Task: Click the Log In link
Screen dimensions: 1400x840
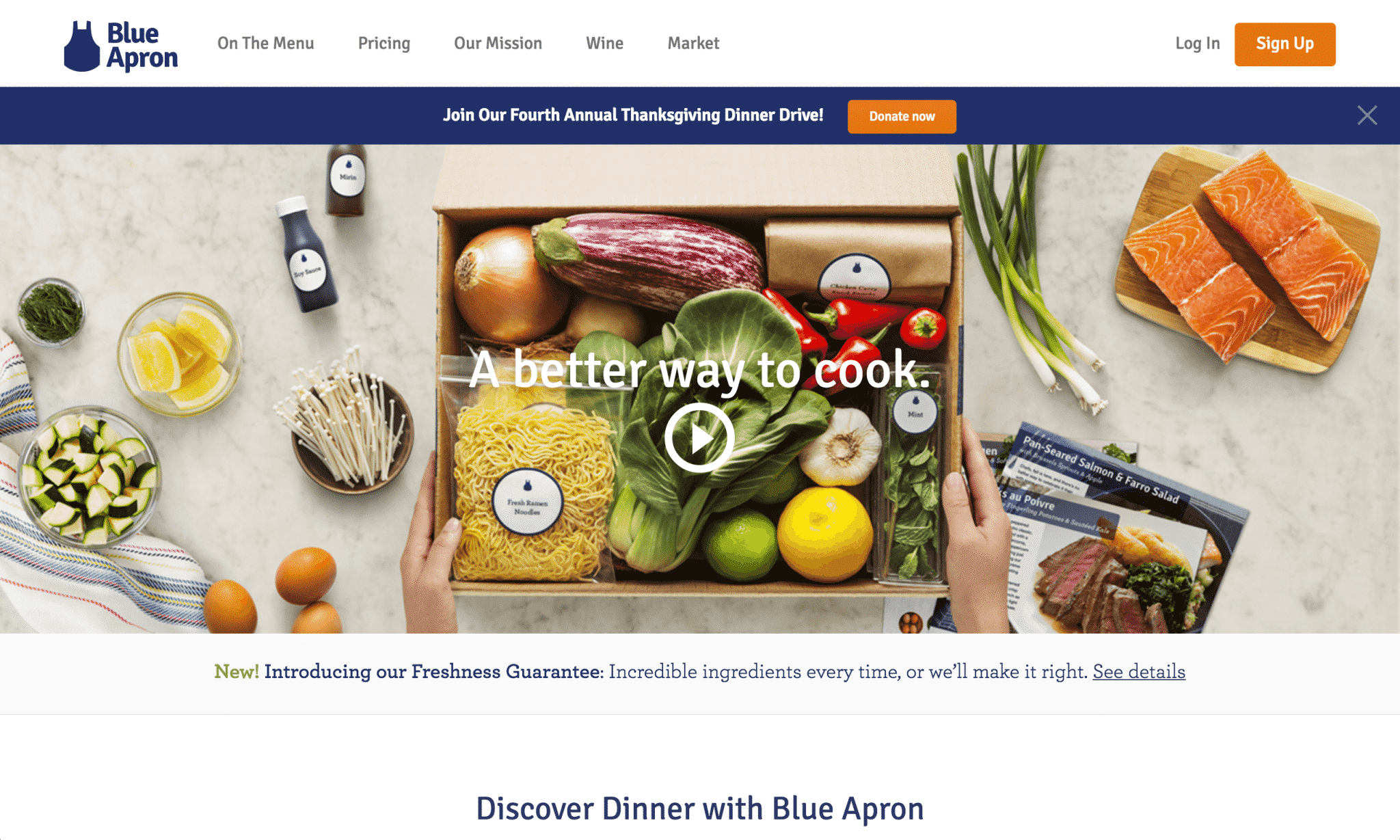Action: pos(1197,43)
